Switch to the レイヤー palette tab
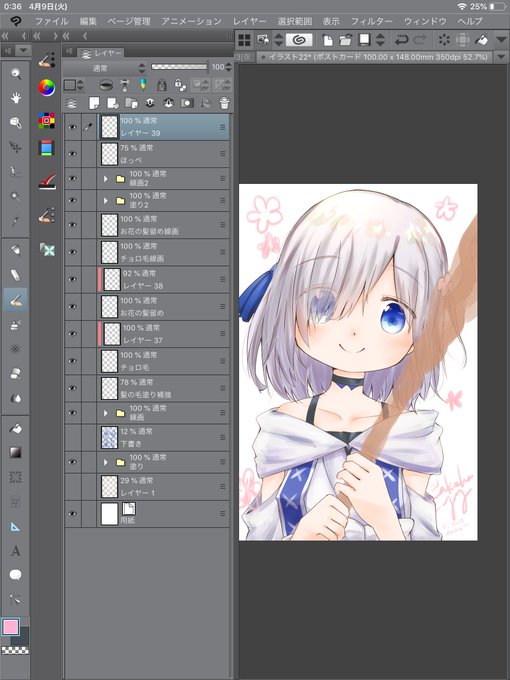Image resolution: width=510 pixels, height=680 pixels. click(x=101, y=53)
